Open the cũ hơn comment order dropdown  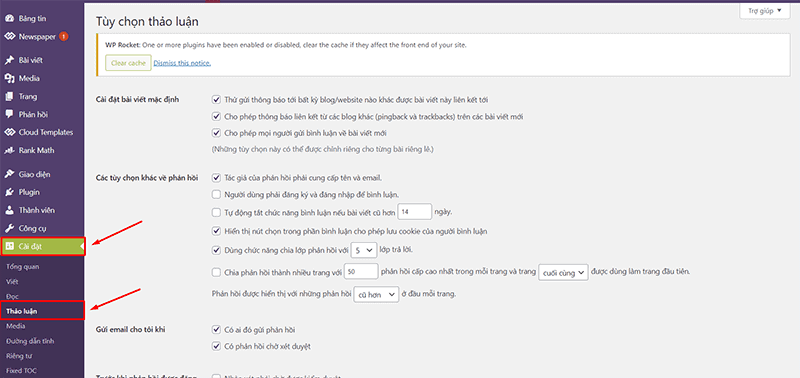tap(376, 294)
